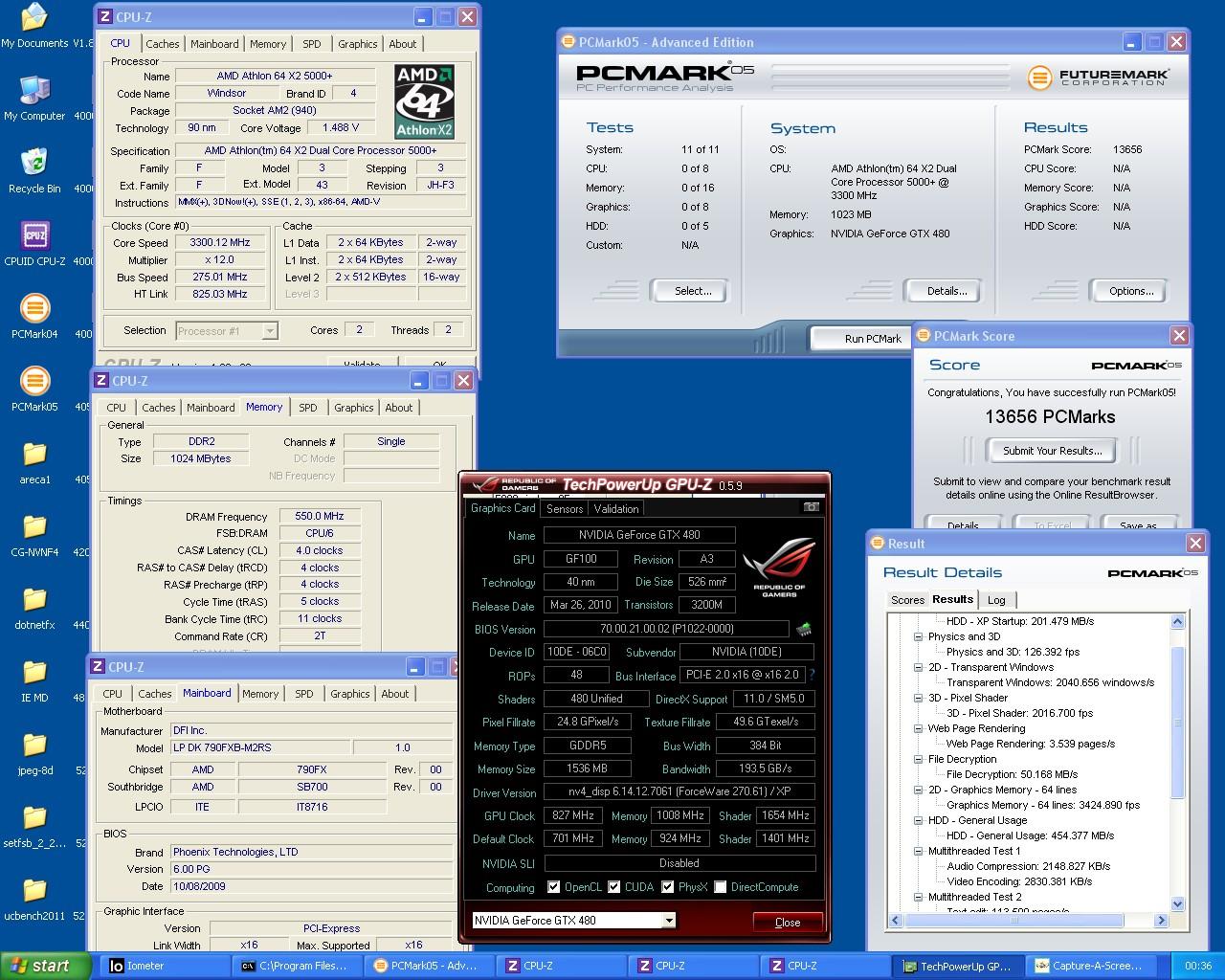Collapse 2D - Transparent Windows node
Viewport: 1225px width, 980px height.
[918, 667]
